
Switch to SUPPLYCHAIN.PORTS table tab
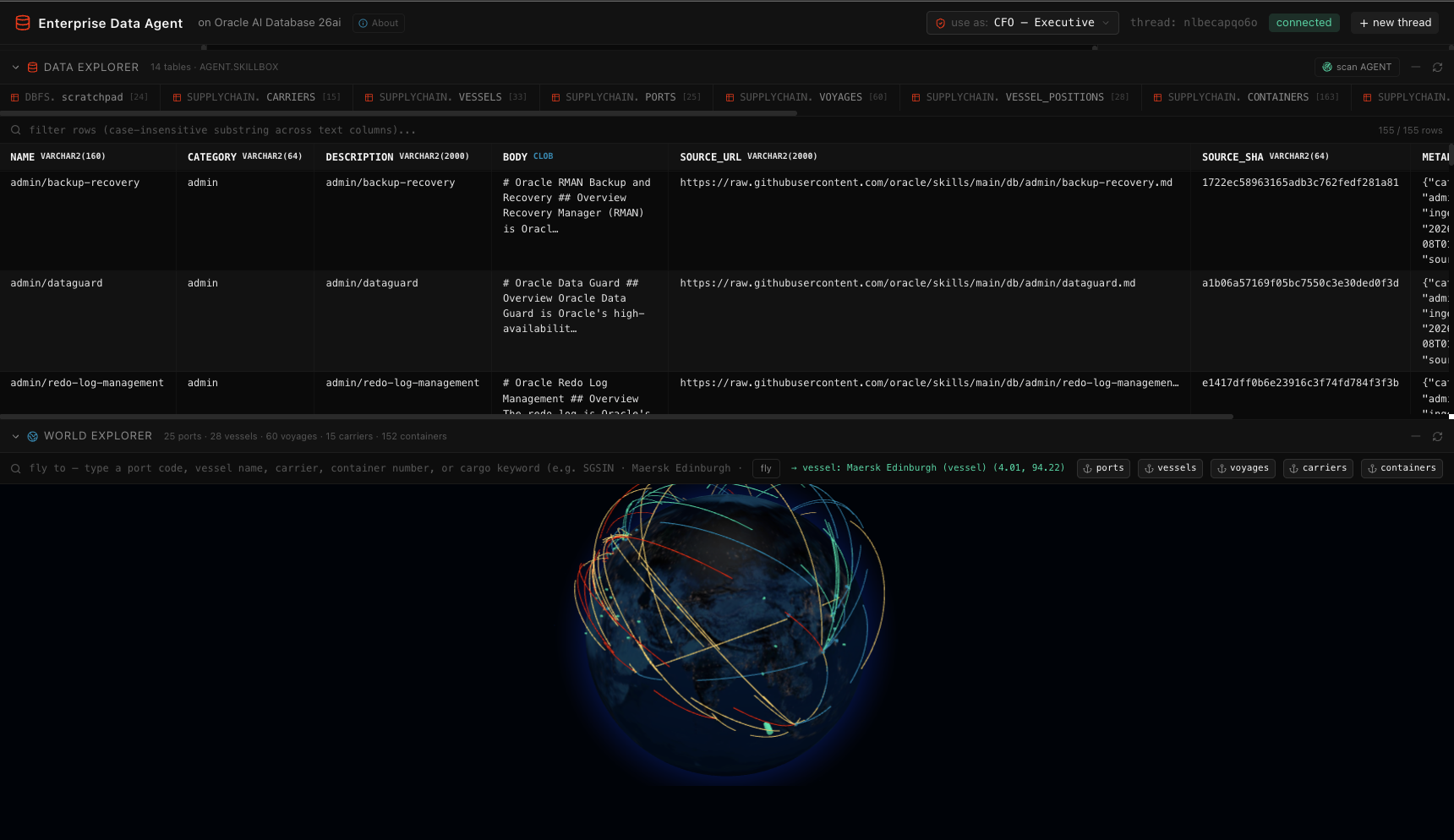pos(626,97)
